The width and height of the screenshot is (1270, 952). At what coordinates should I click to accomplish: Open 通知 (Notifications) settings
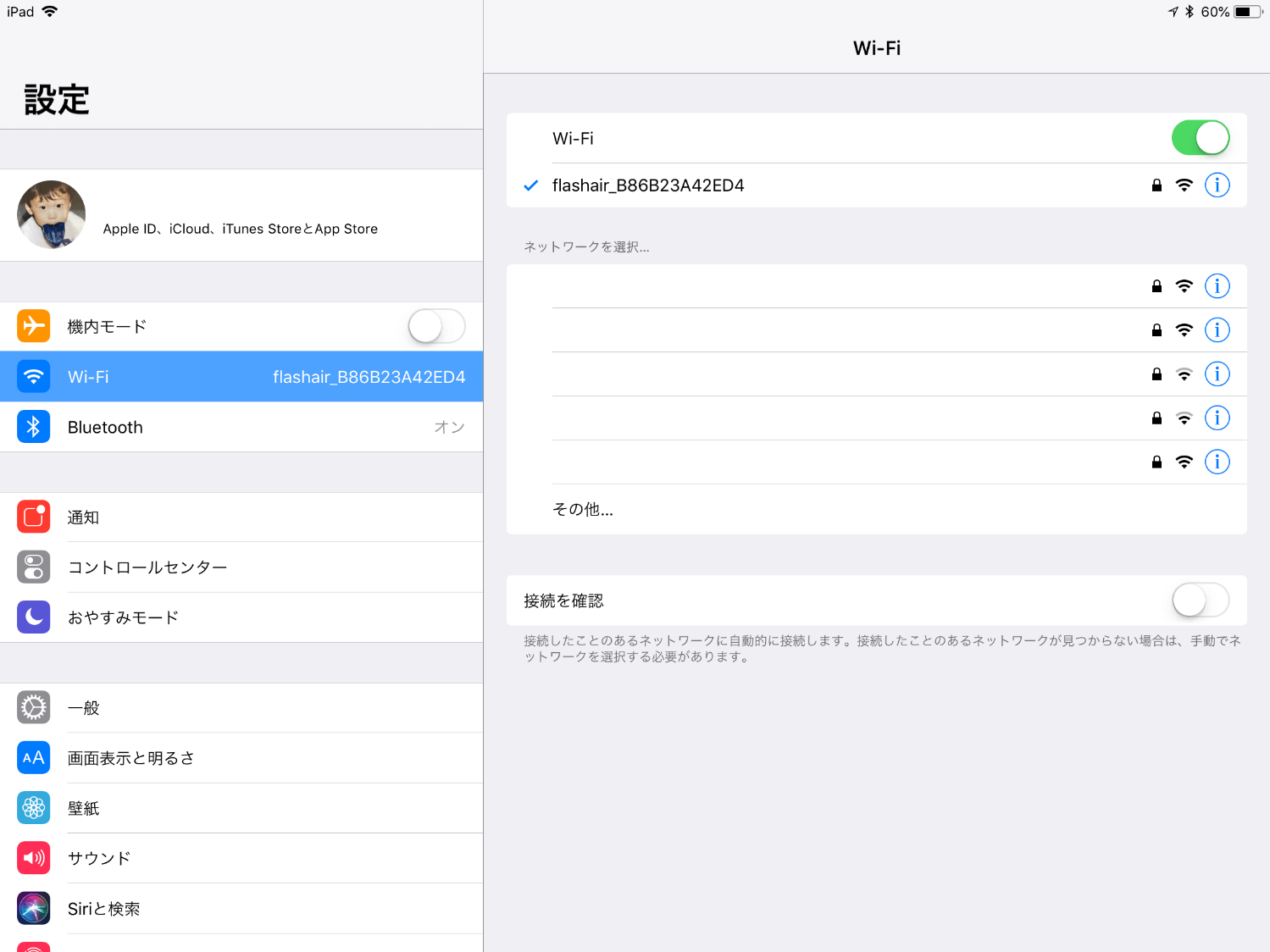click(x=241, y=518)
